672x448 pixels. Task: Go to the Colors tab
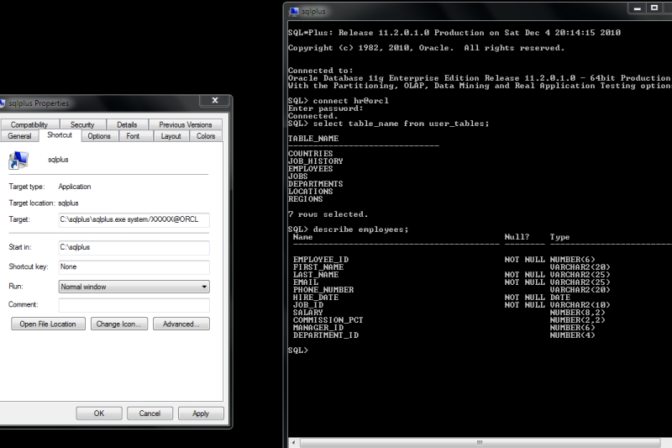tap(206, 136)
